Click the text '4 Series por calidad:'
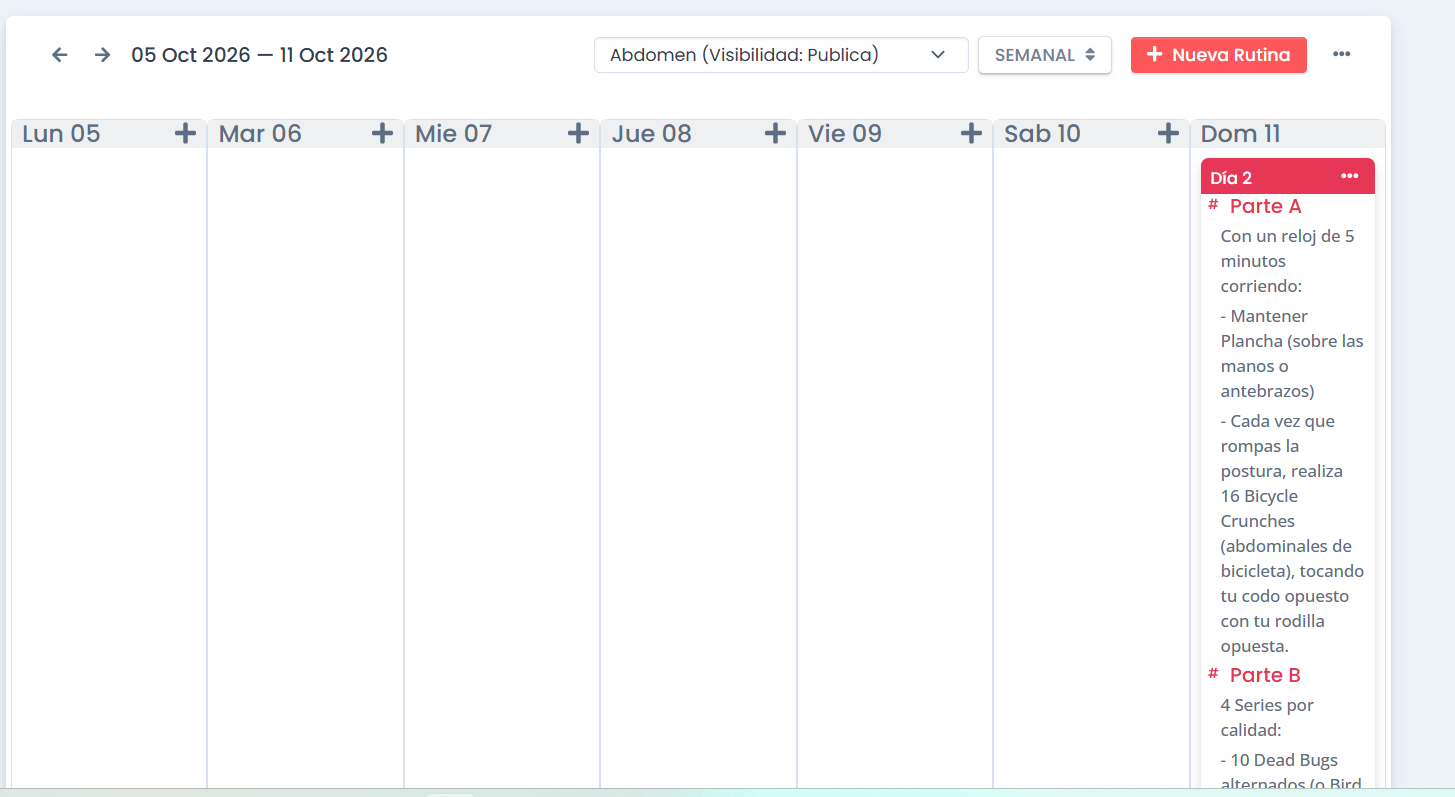This screenshot has height=797, width=1455. (x=1267, y=717)
